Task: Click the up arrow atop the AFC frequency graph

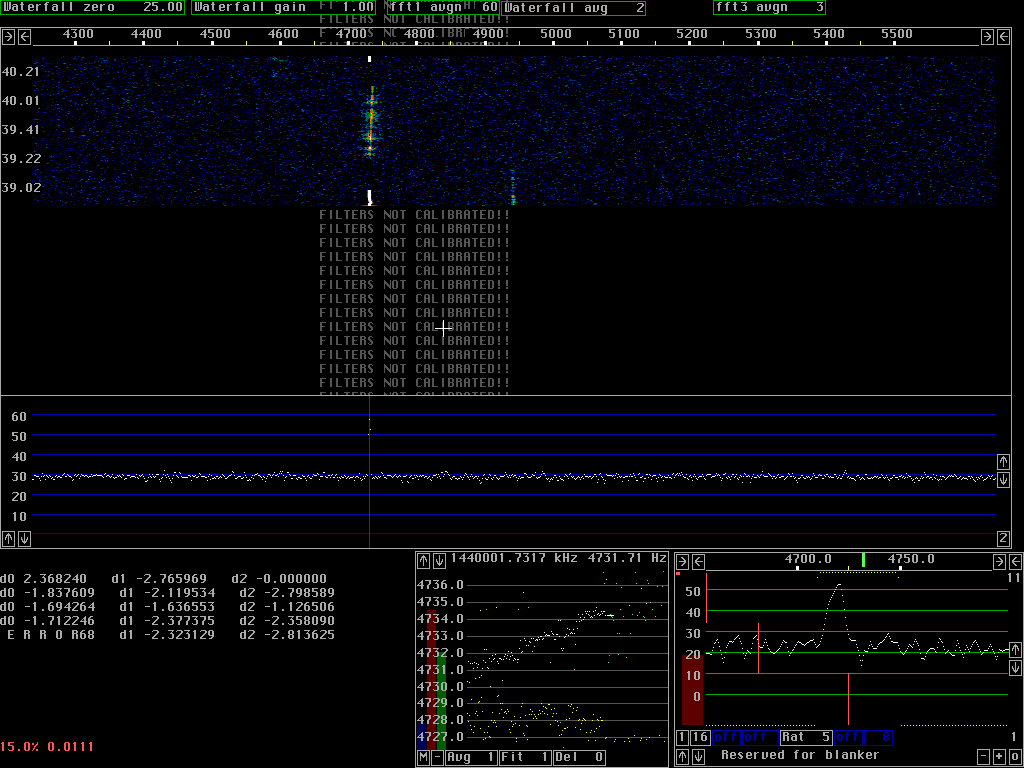Action: tap(423, 560)
